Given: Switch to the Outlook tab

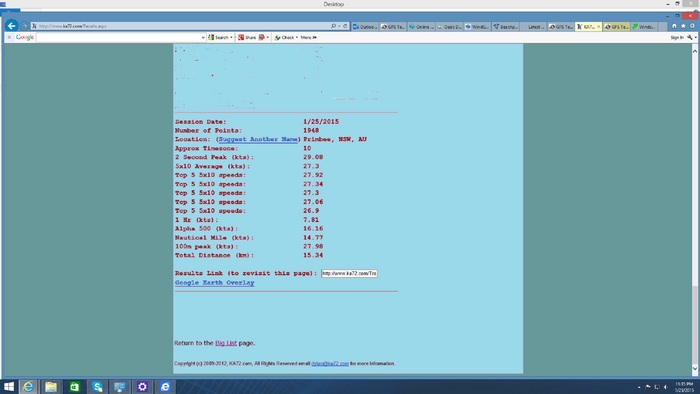Looking at the screenshot, I should click(365, 27).
